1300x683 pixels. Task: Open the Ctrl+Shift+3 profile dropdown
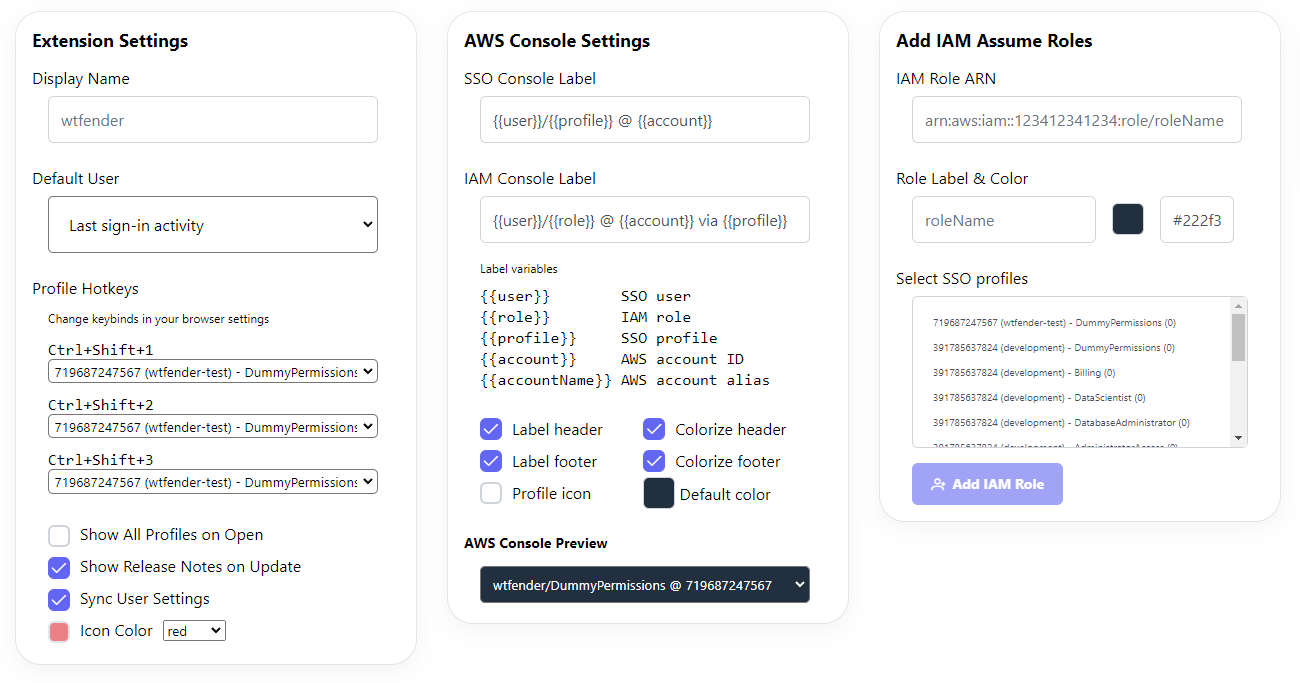(x=213, y=482)
